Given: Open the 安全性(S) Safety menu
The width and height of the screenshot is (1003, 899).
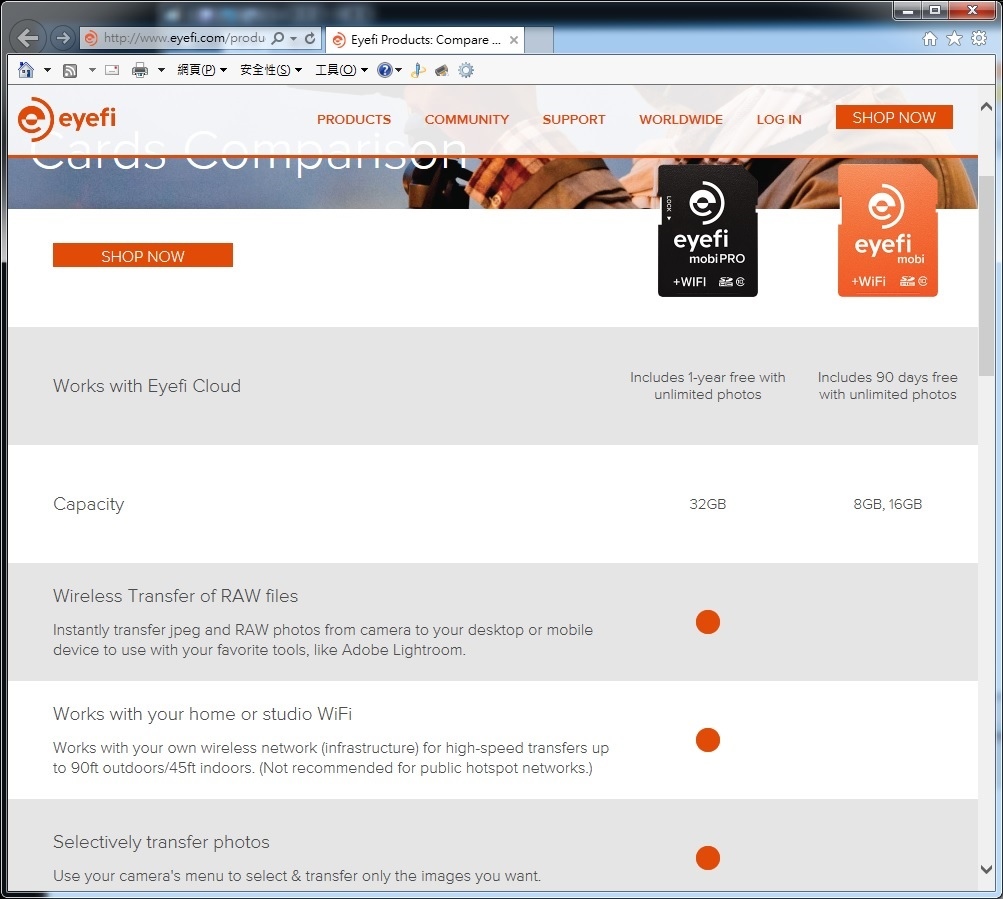Looking at the screenshot, I should click(271, 70).
